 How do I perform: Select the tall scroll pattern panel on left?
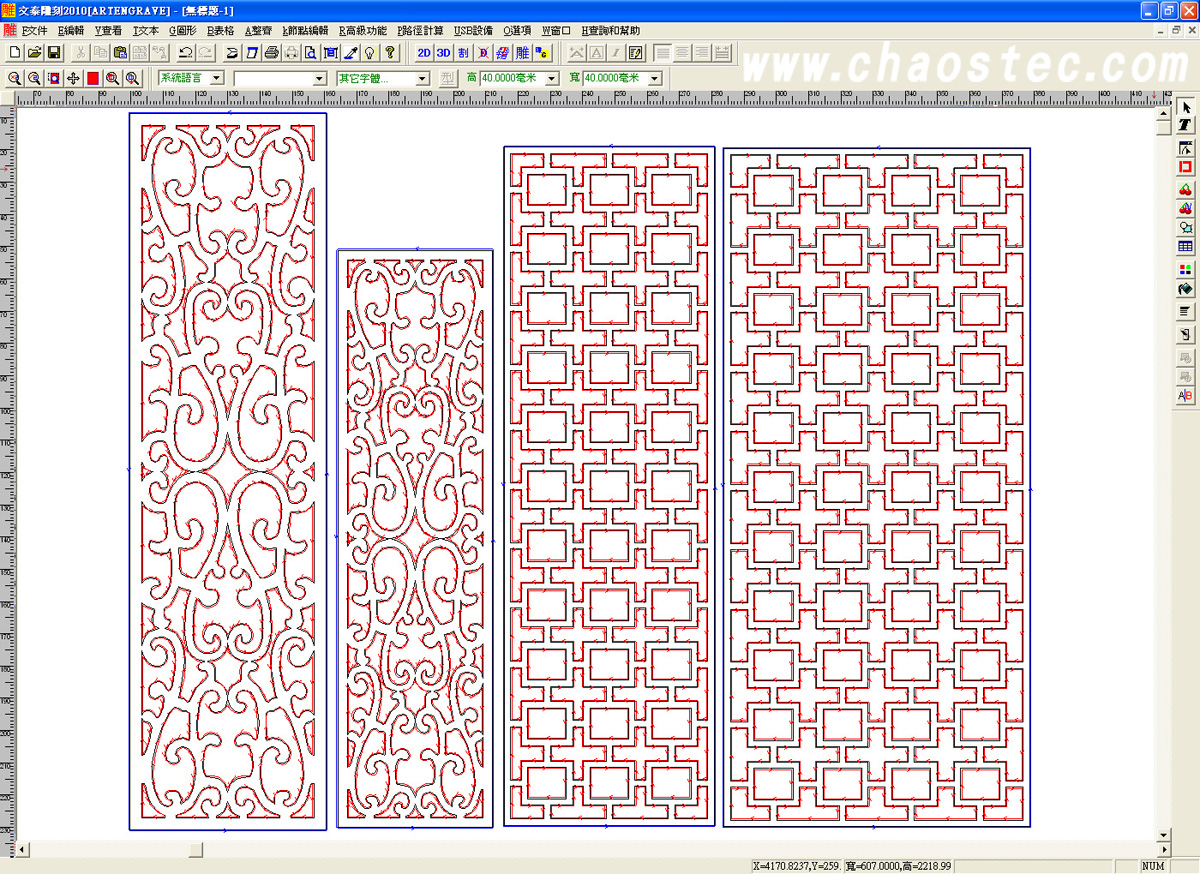click(x=228, y=471)
